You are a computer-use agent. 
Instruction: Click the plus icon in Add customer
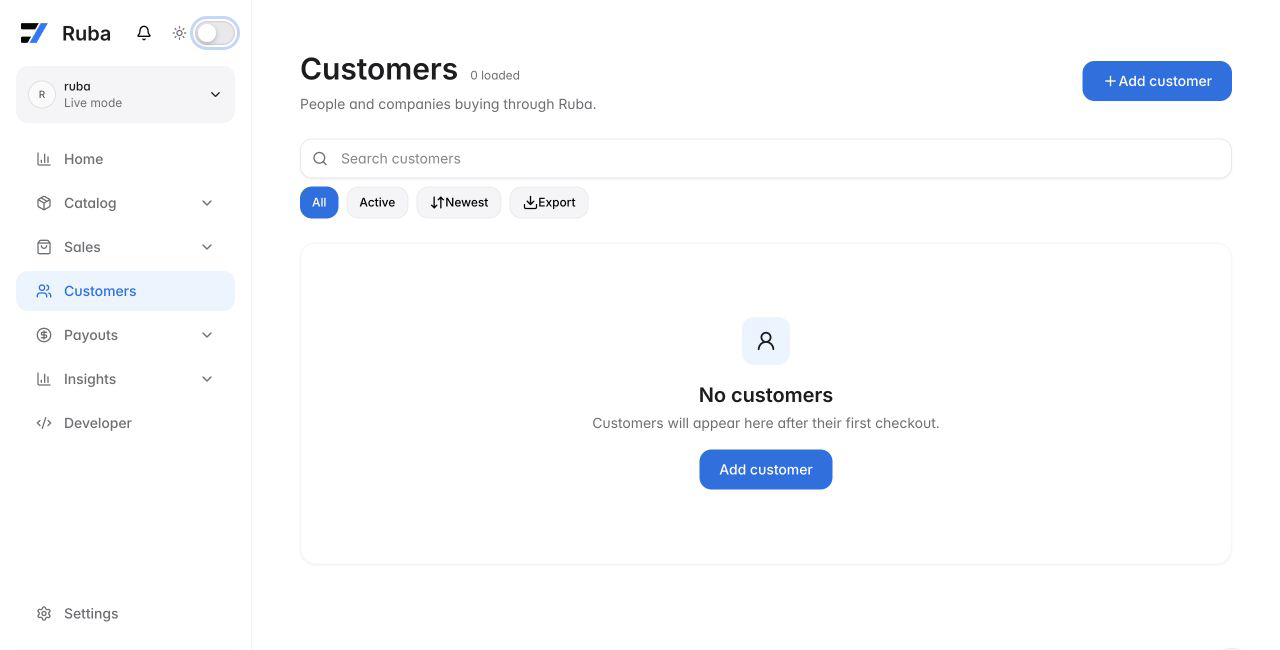[x=1110, y=81]
